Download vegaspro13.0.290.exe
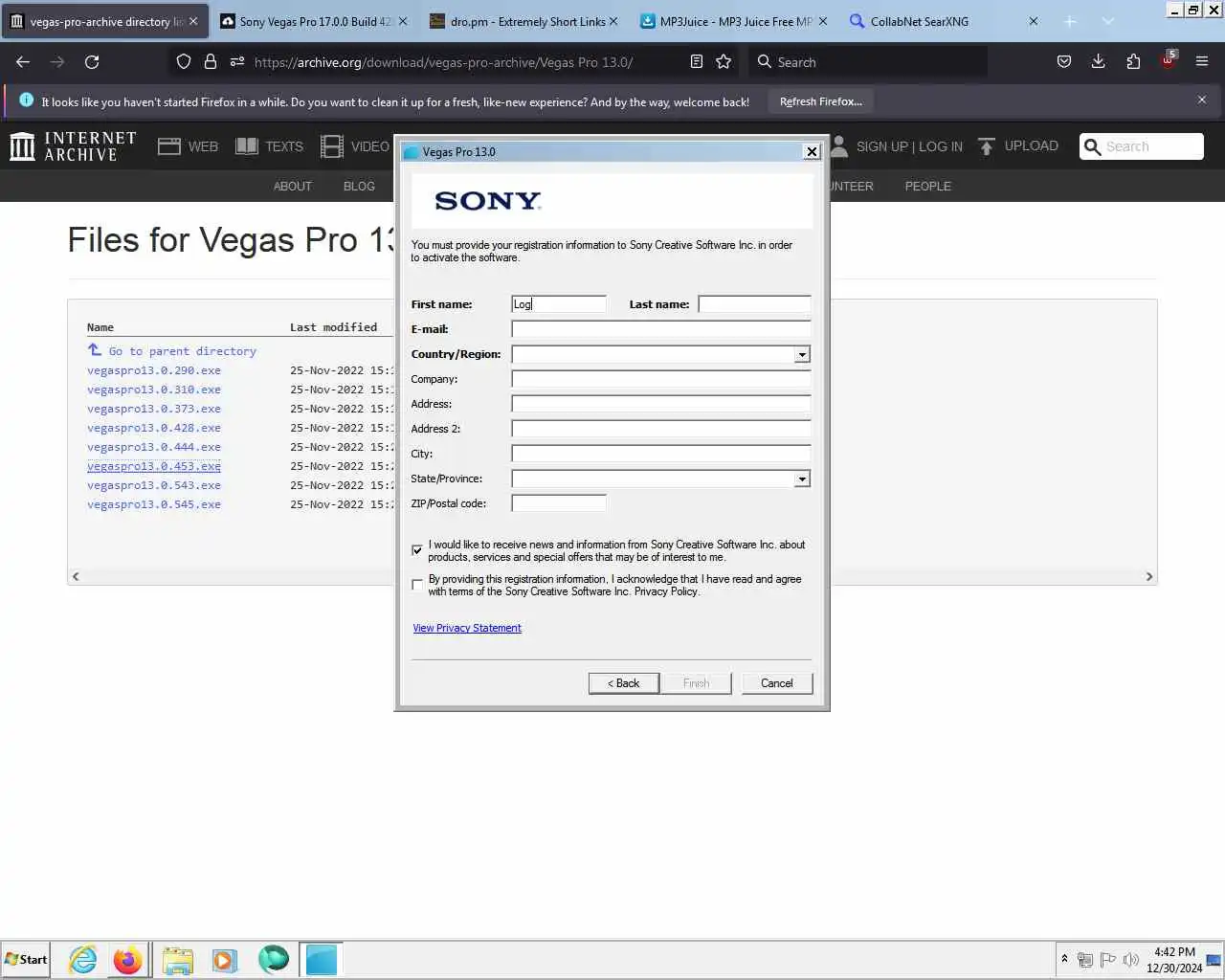This screenshot has height=980, width=1225. [154, 370]
